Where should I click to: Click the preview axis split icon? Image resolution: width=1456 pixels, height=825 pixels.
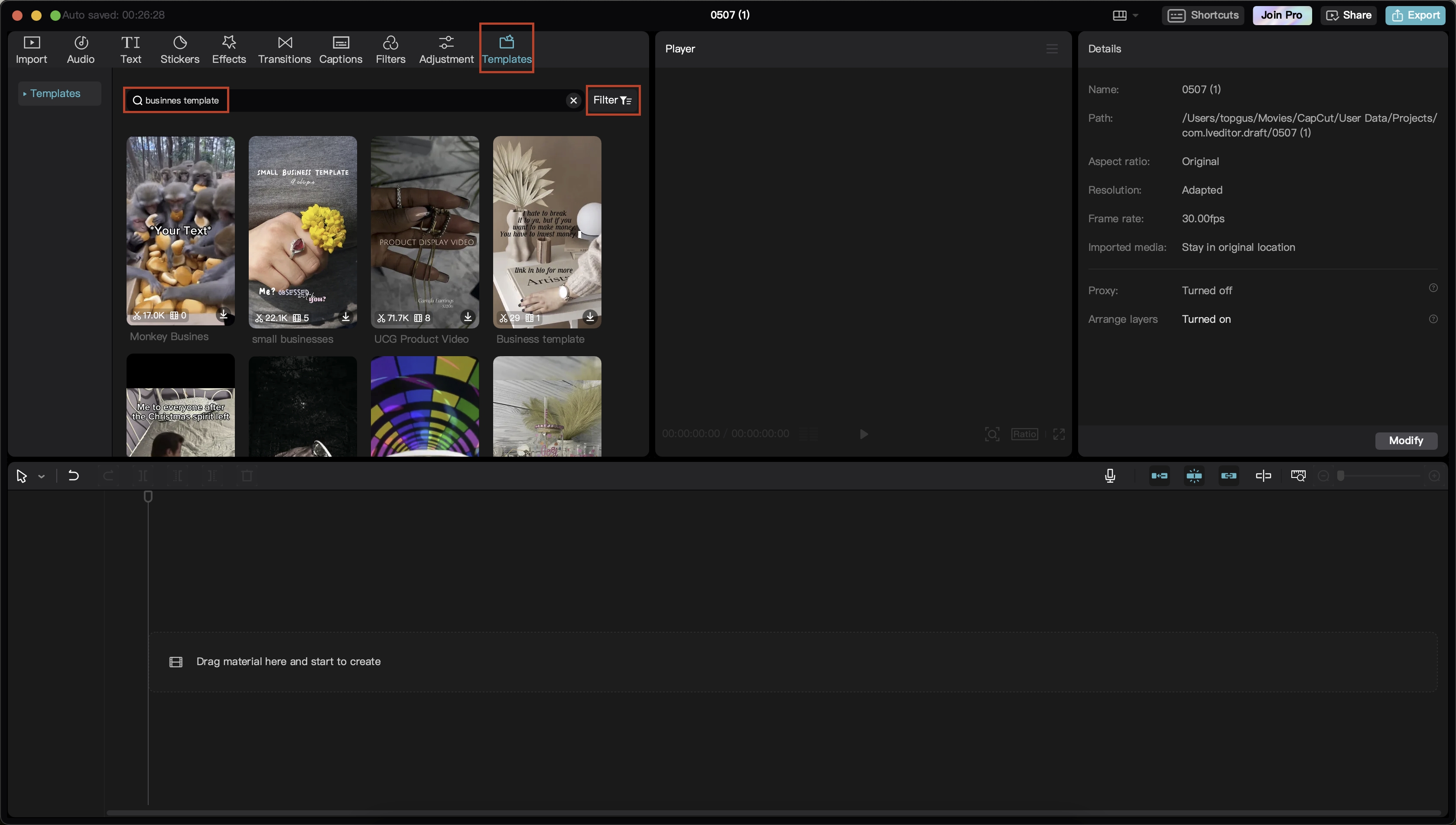[1263, 476]
